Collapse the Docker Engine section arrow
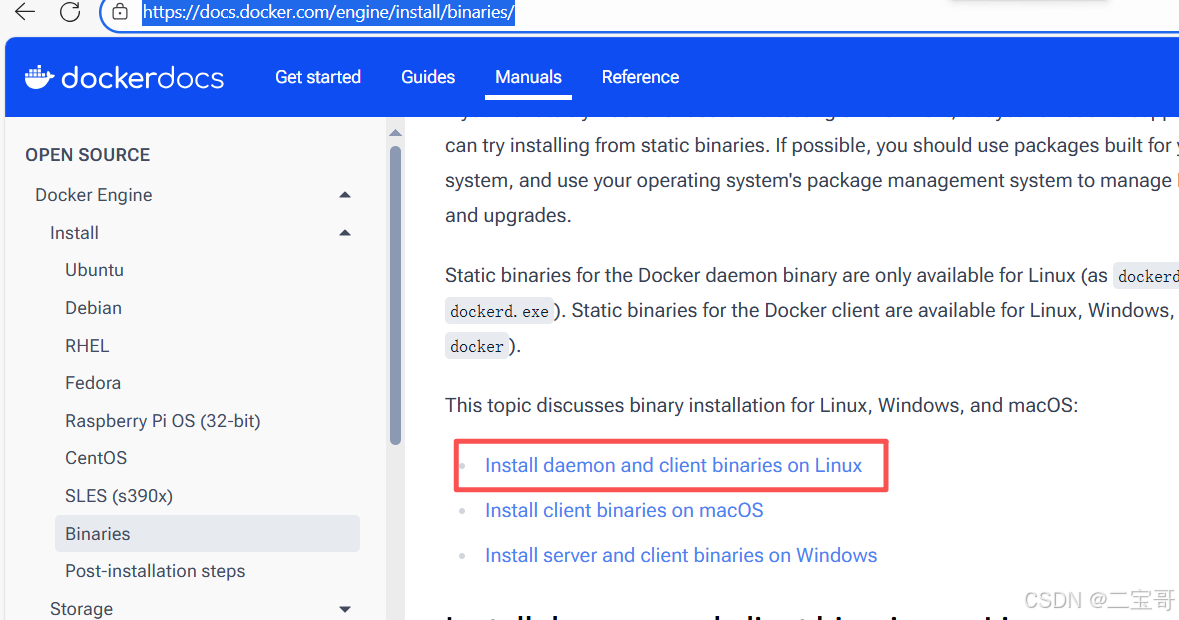The image size is (1179, 620). [345, 195]
